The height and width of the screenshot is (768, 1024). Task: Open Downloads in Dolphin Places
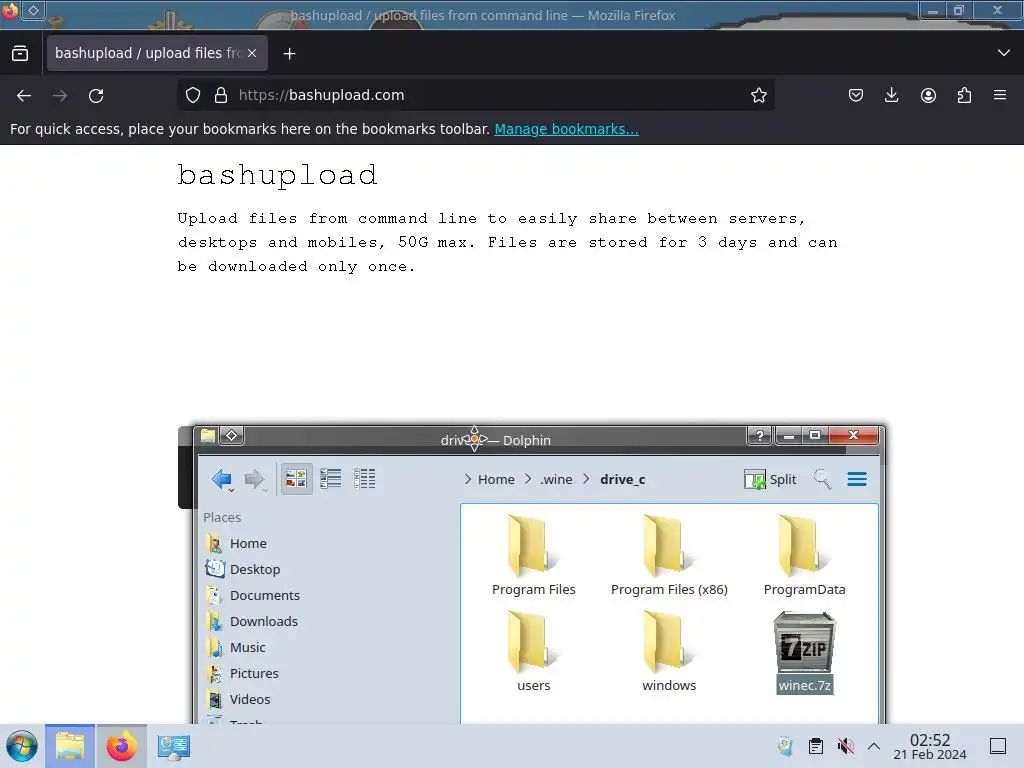click(x=263, y=622)
